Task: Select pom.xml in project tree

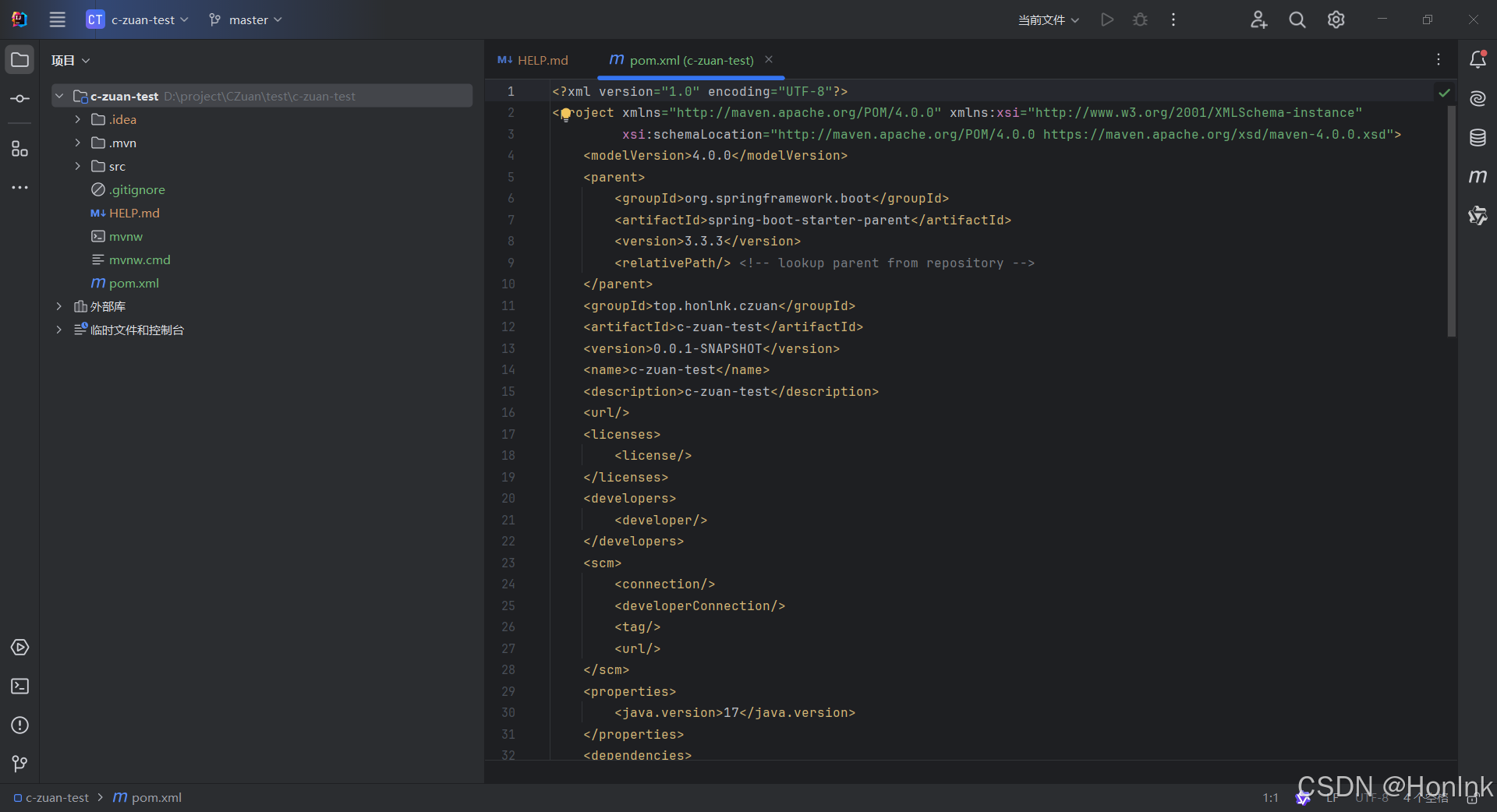Action: click(x=125, y=283)
